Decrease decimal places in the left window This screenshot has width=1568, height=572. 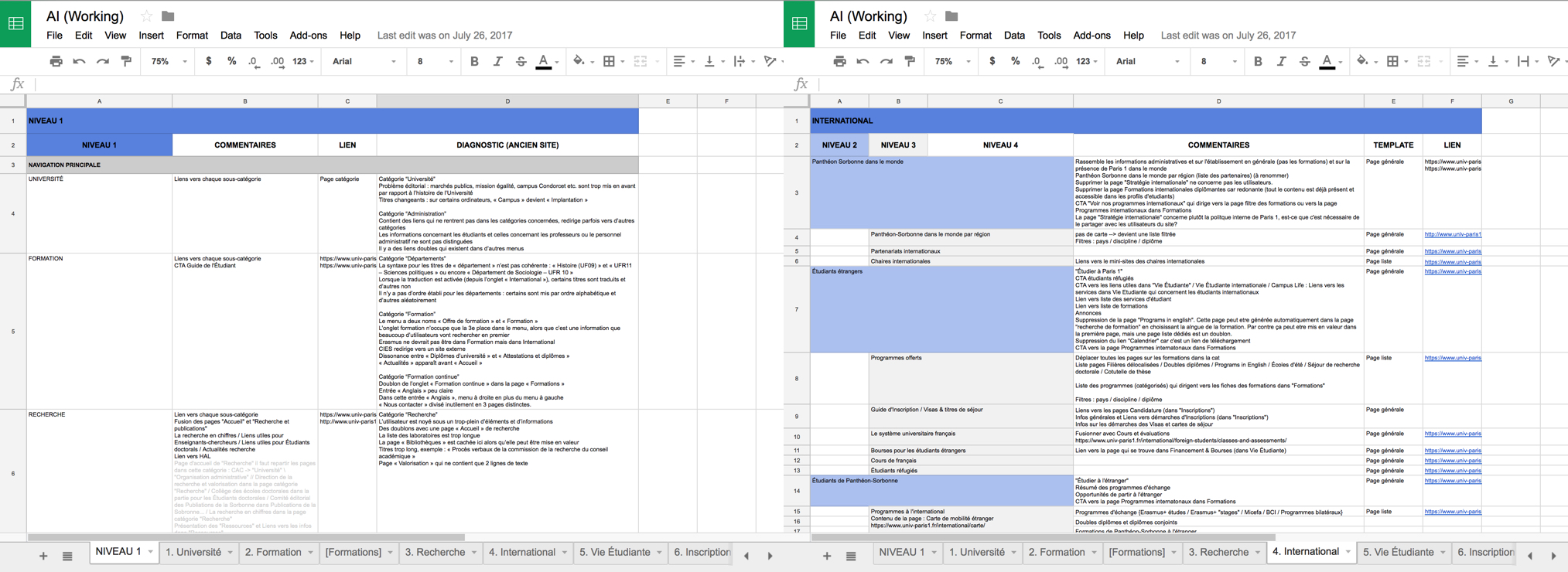[x=254, y=61]
